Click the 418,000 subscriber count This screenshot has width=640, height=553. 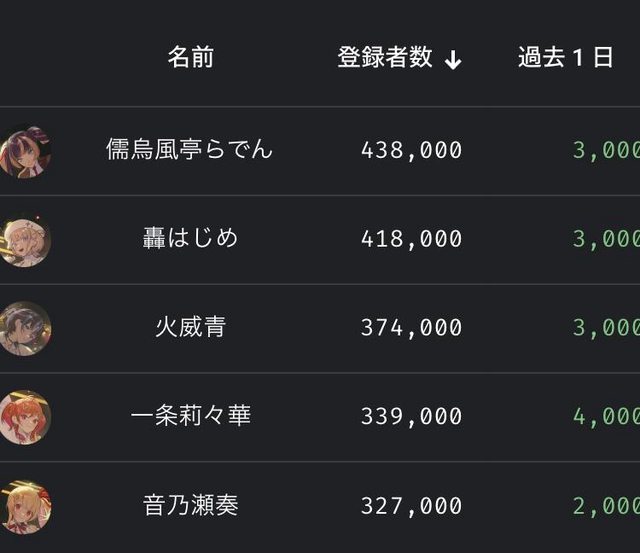[x=411, y=239]
